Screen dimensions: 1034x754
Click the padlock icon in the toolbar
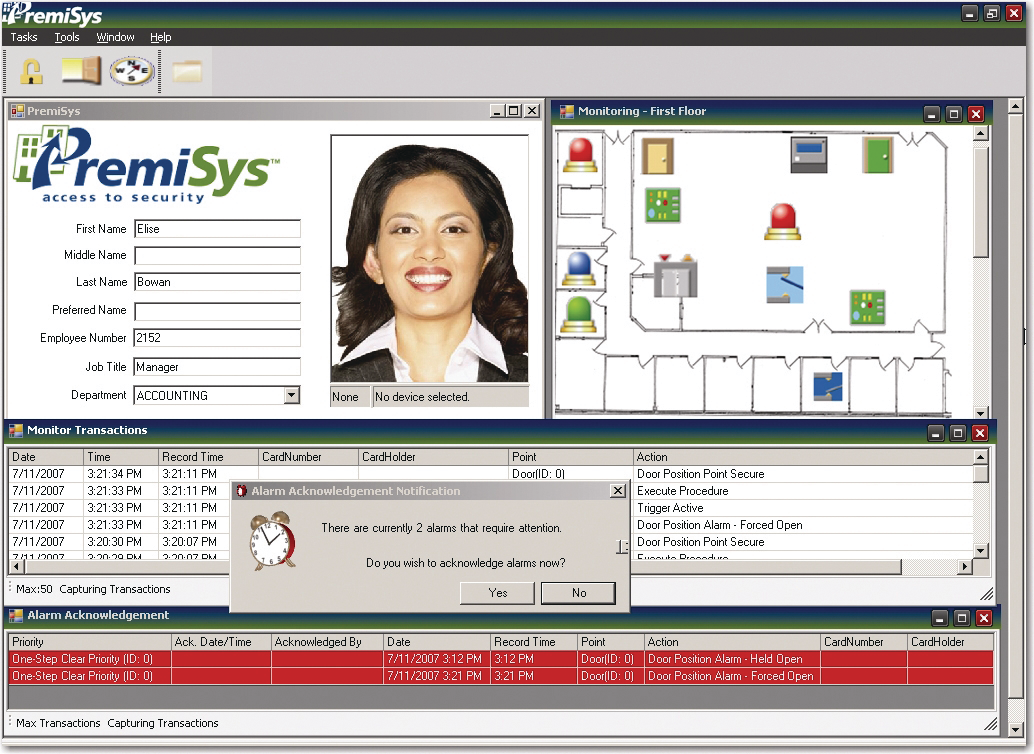pos(32,71)
